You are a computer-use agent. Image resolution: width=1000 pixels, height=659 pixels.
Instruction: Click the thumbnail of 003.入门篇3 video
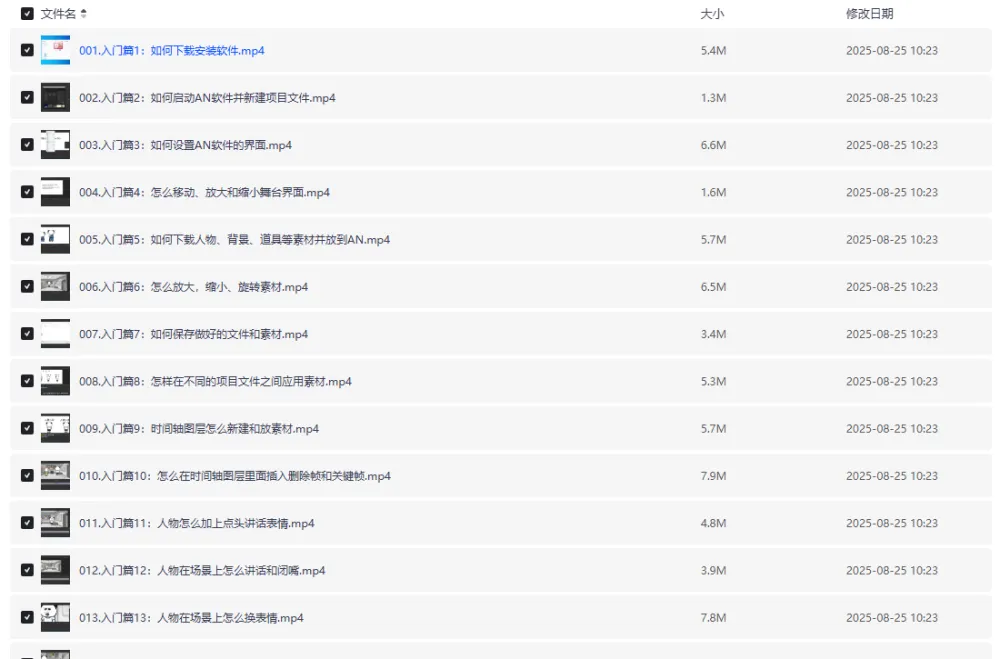pos(54,145)
